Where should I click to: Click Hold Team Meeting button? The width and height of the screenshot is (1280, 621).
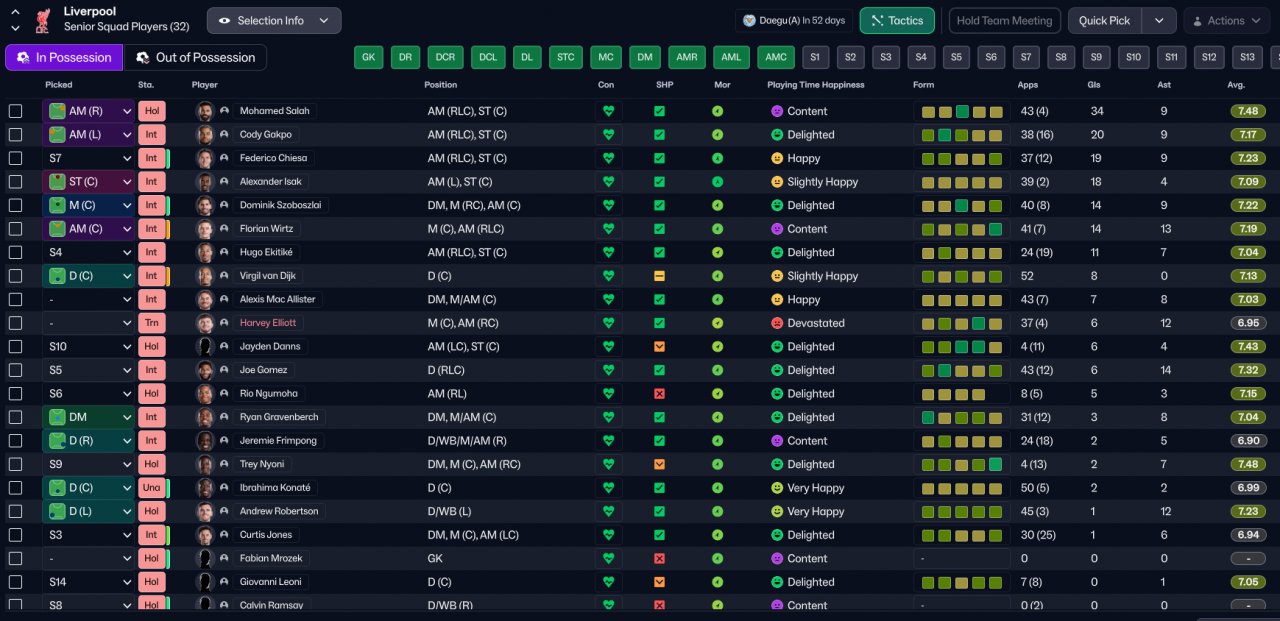point(1005,20)
